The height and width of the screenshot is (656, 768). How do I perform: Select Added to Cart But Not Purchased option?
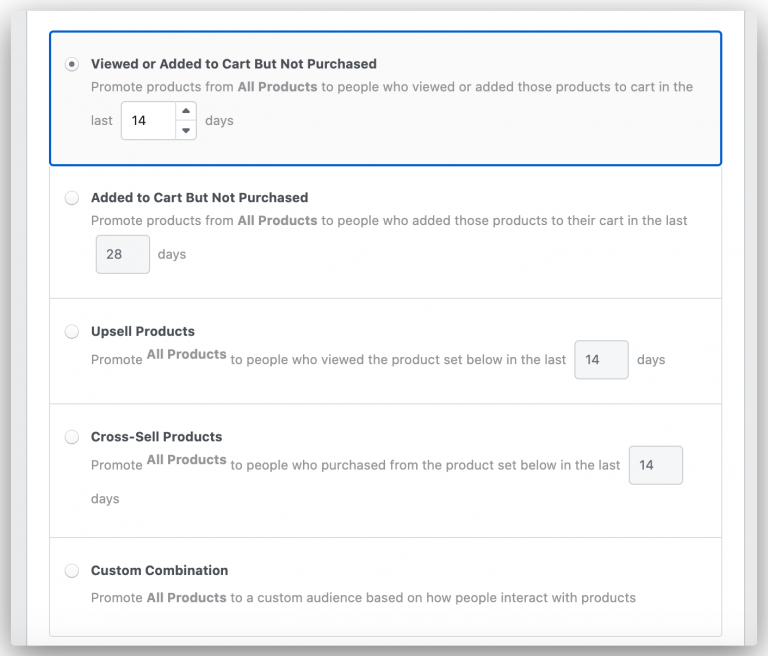(x=72, y=198)
